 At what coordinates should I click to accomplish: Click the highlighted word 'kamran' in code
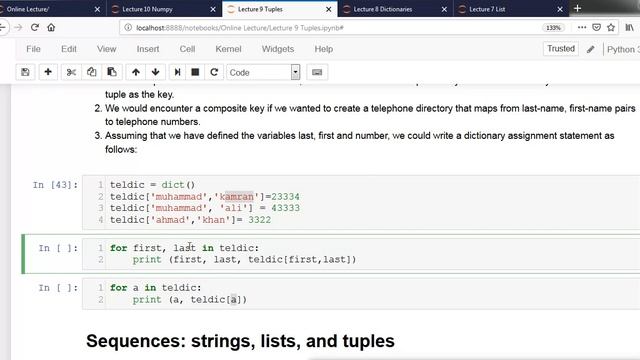[x=239, y=197]
